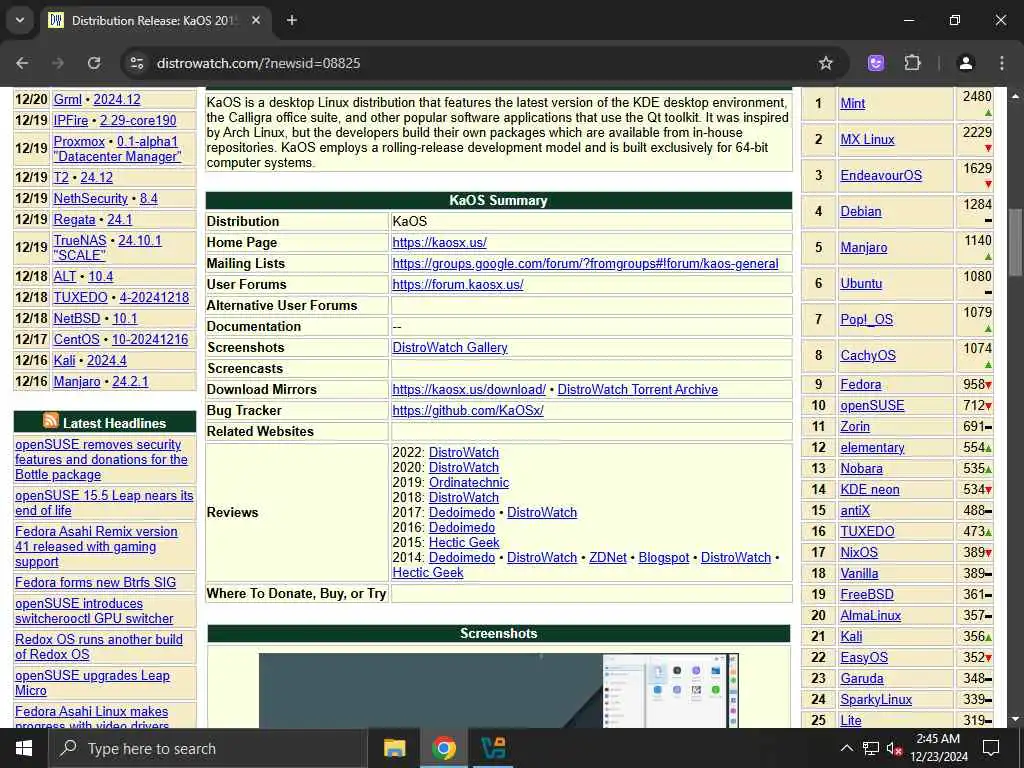Click the network icon in system tray
This screenshot has width=1024, height=768.
point(871,748)
